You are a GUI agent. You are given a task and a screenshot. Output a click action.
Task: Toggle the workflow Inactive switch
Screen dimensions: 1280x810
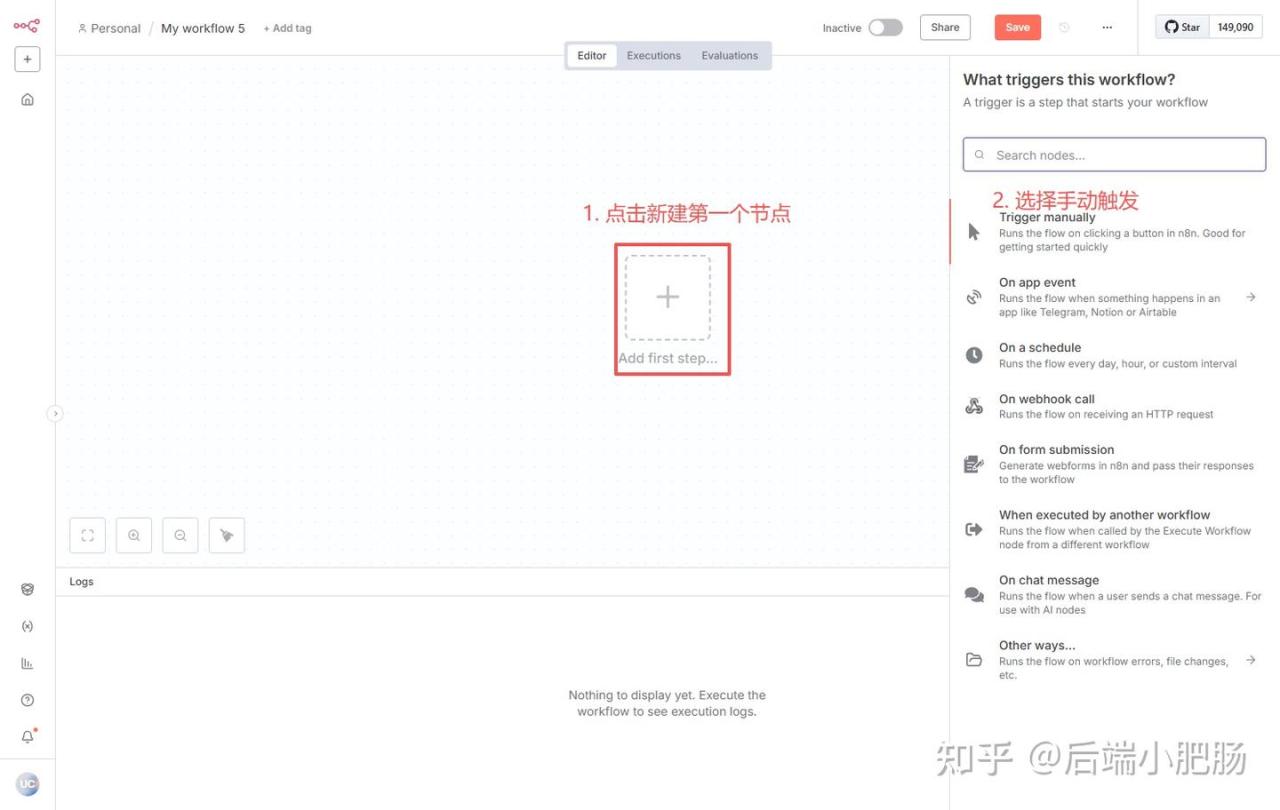tap(884, 28)
